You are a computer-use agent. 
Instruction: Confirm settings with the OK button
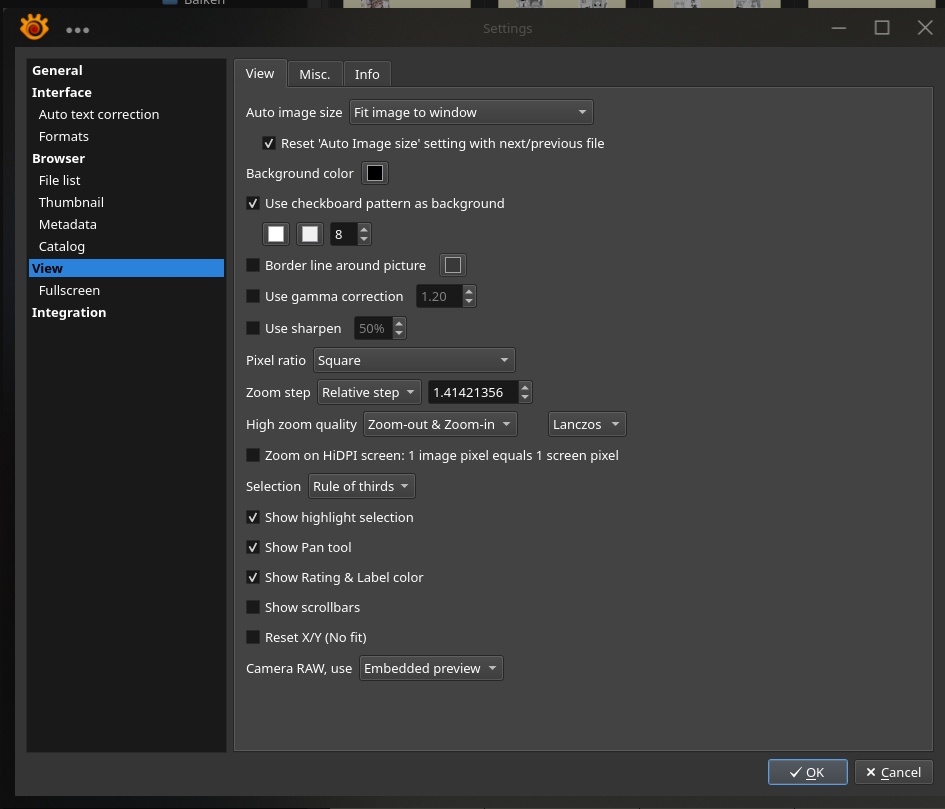coord(807,772)
